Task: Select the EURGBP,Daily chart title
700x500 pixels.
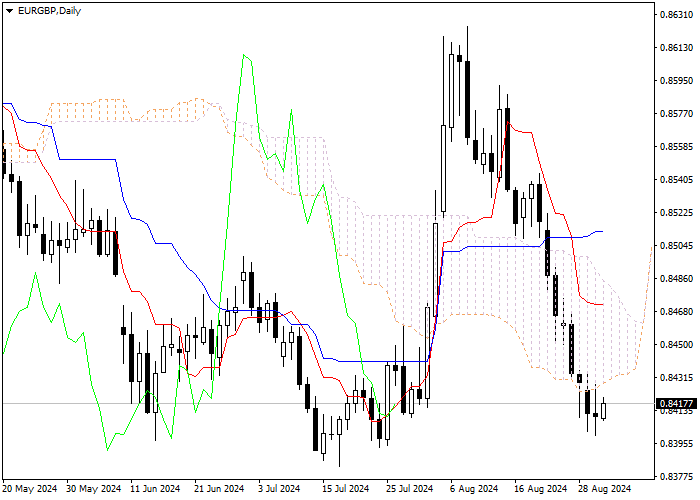Action: click(x=49, y=11)
